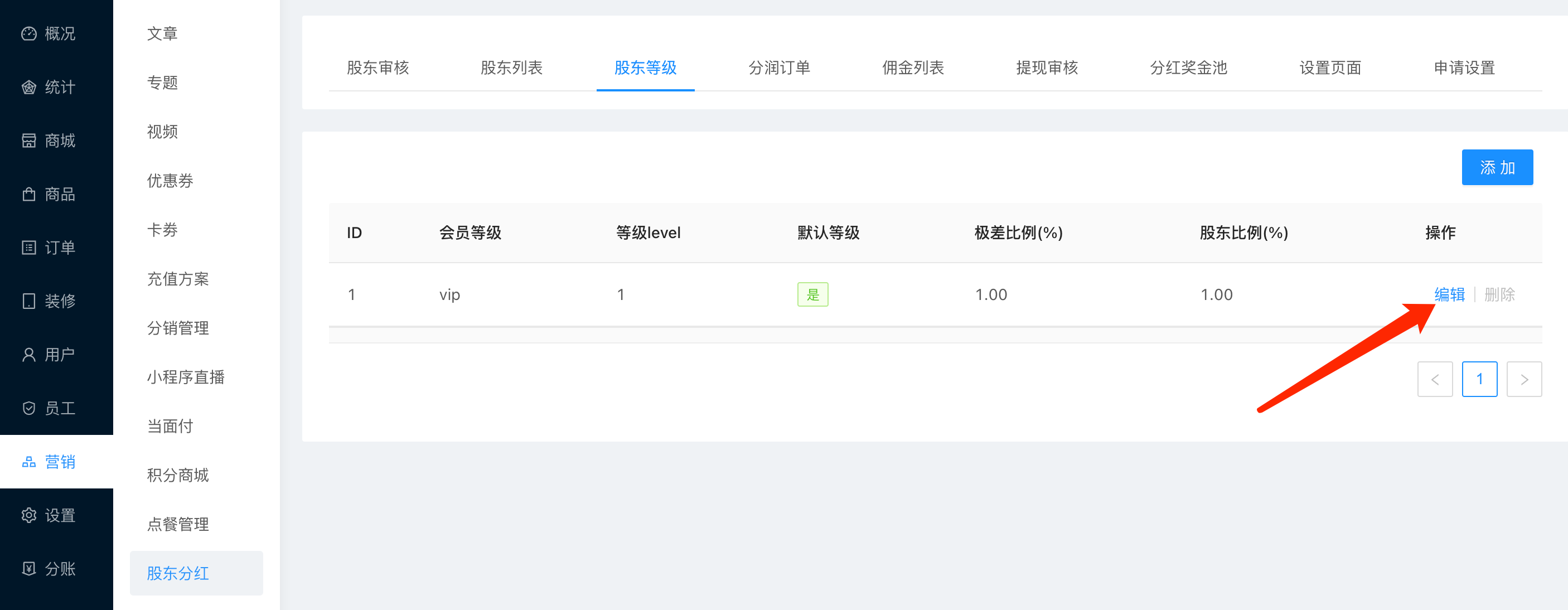Image resolution: width=1568 pixels, height=610 pixels.
Task: Edit the vip level row
Action: (x=1449, y=294)
